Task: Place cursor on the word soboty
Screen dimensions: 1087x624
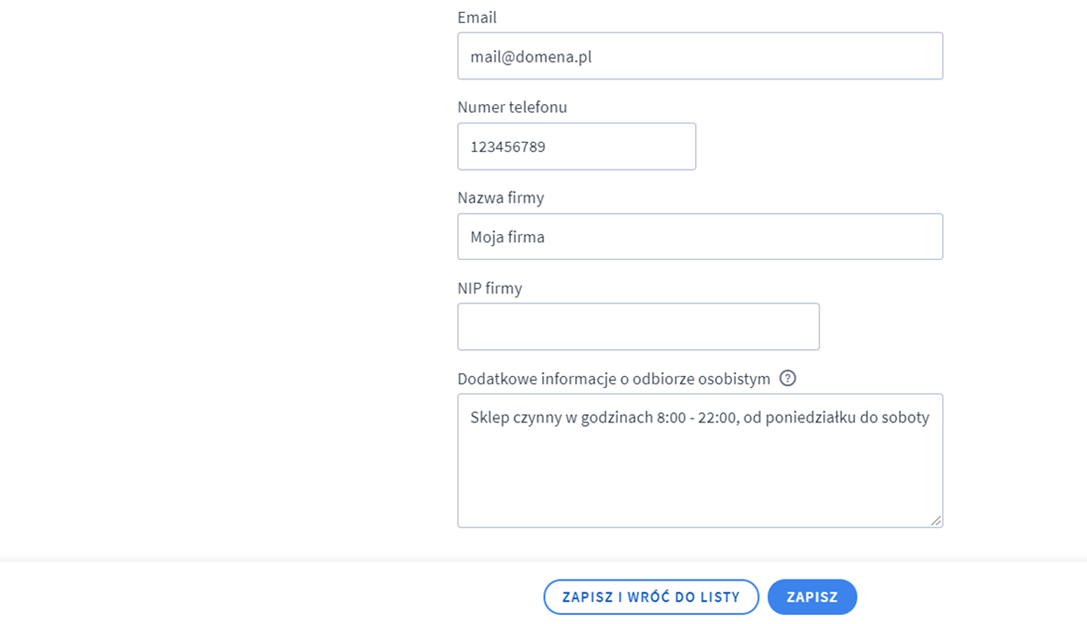Action: coord(904,417)
